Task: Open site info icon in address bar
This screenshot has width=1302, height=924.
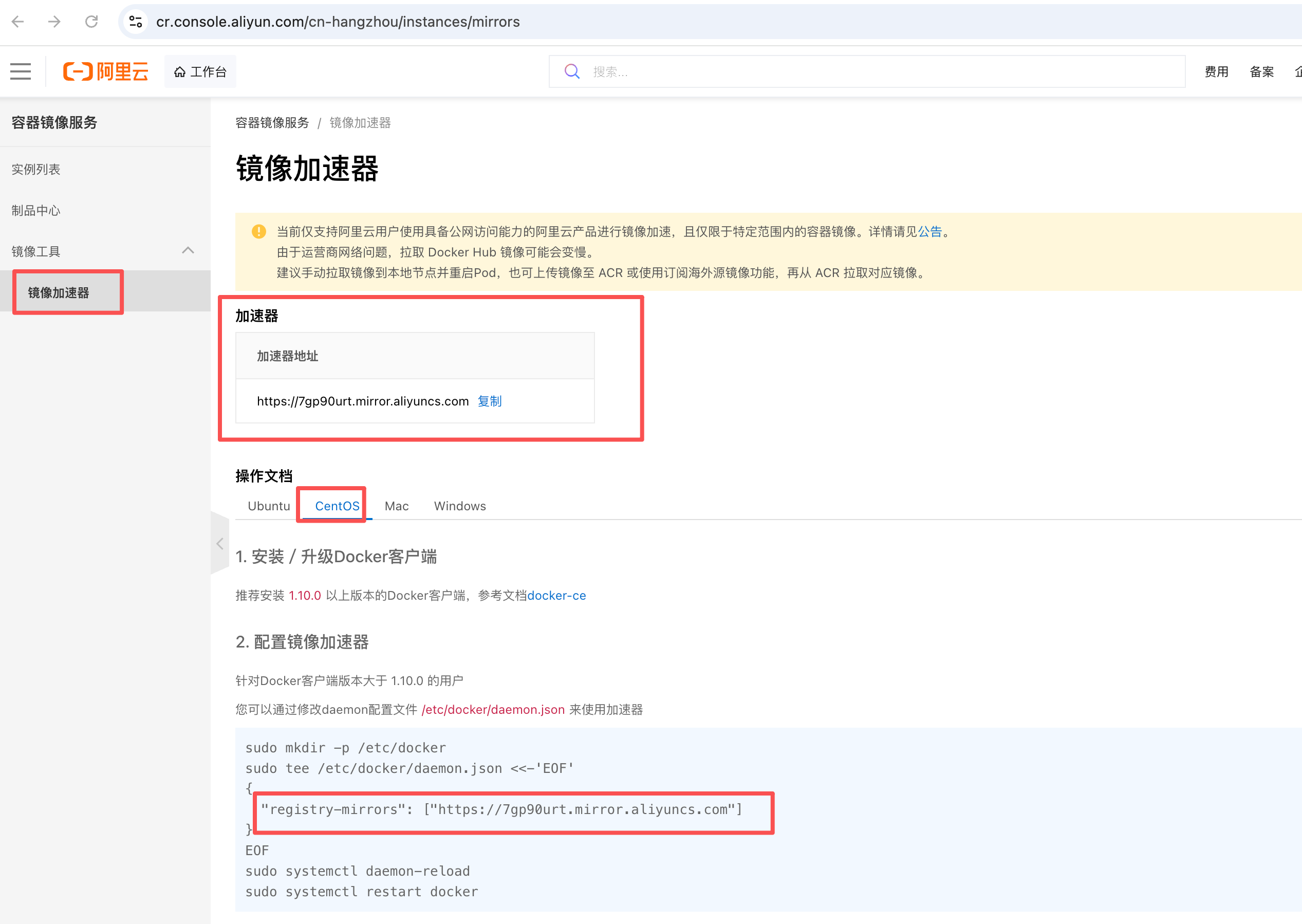Action: [x=135, y=22]
